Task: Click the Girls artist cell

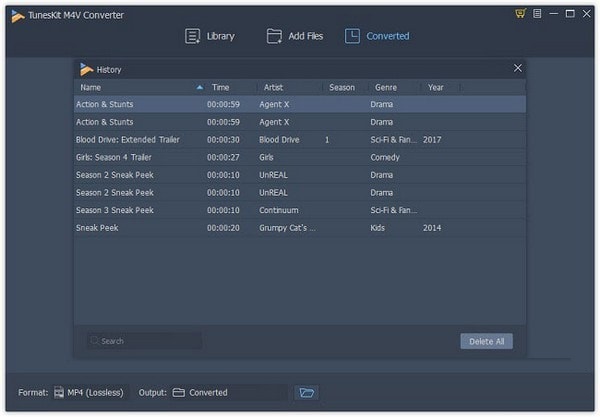Action: (266, 157)
